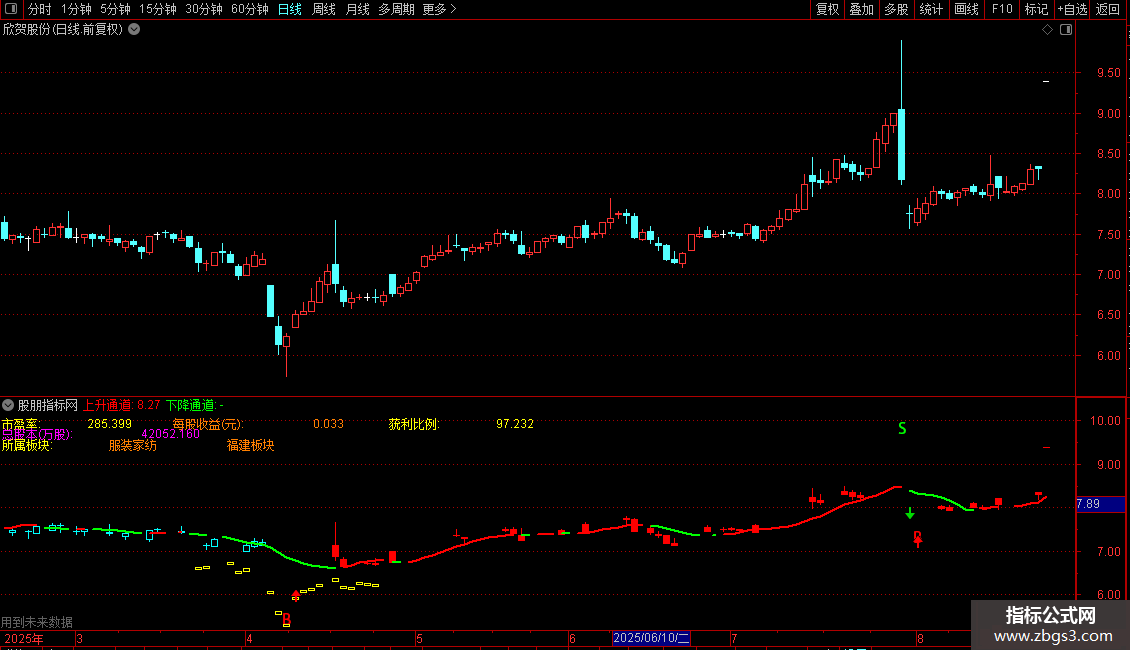Click the 每股收益(元) label

point(208,424)
